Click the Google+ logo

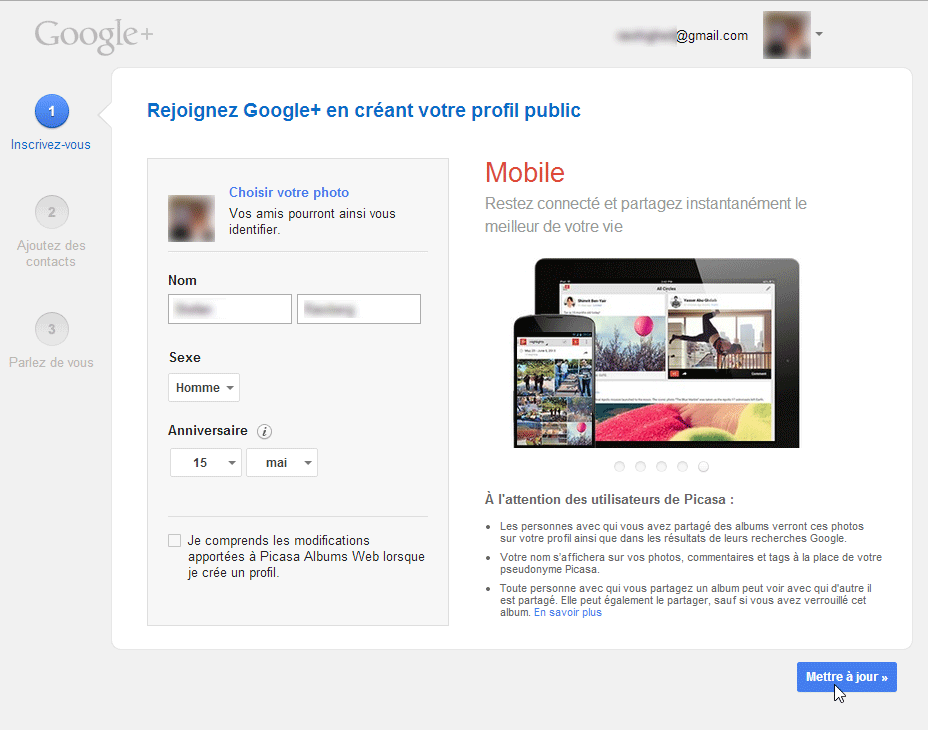click(x=94, y=35)
